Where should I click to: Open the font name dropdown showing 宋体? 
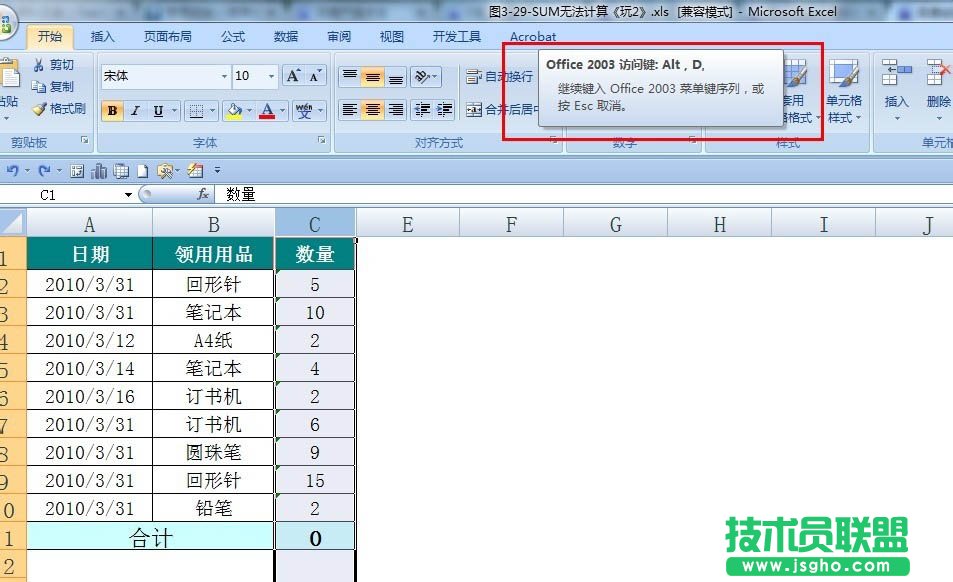(x=224, y=77)
